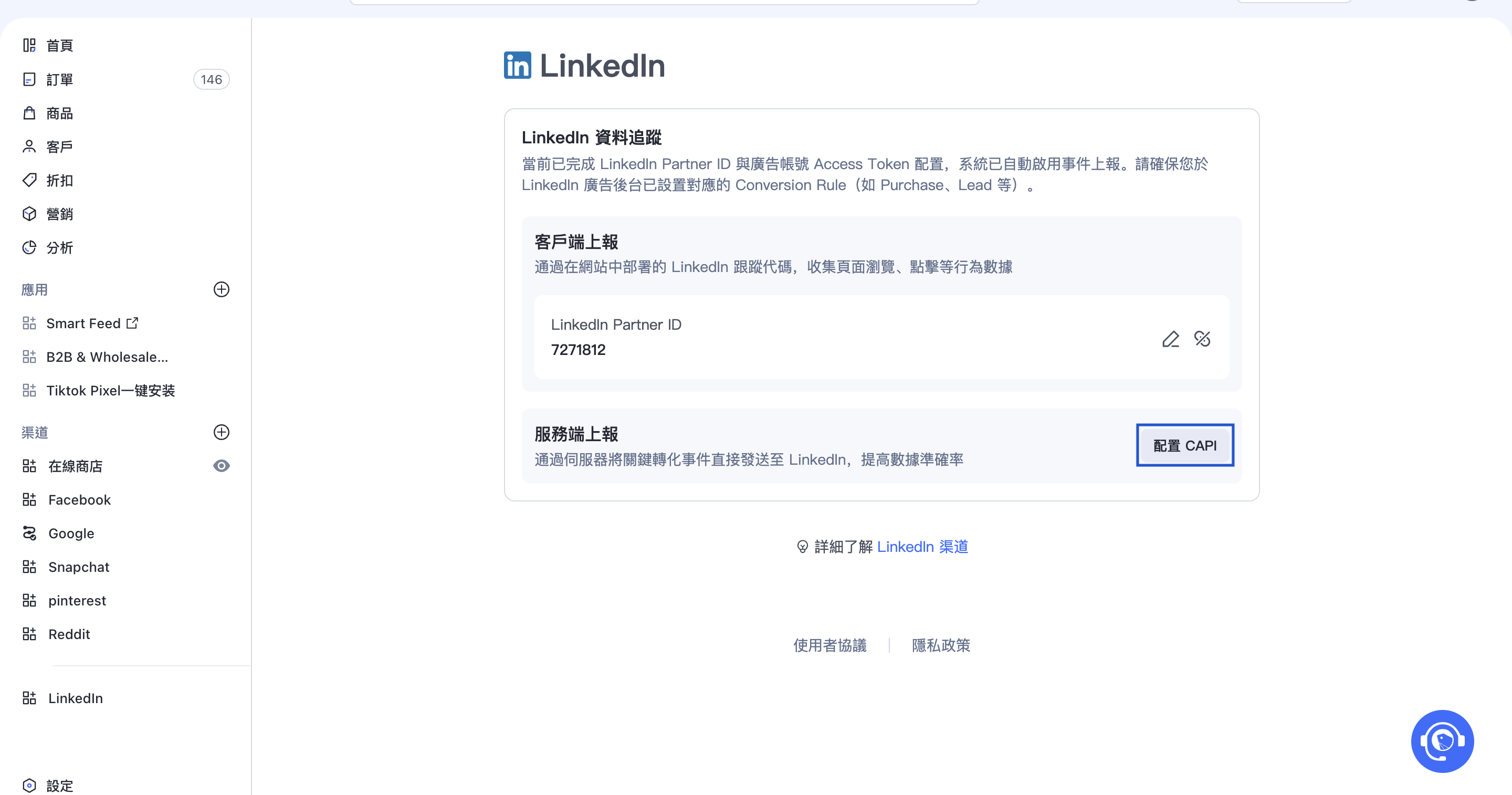The height and width of the screenshot is (795, 1512).
Task: Open 客戶 customers section
Action: click(60, 147)
